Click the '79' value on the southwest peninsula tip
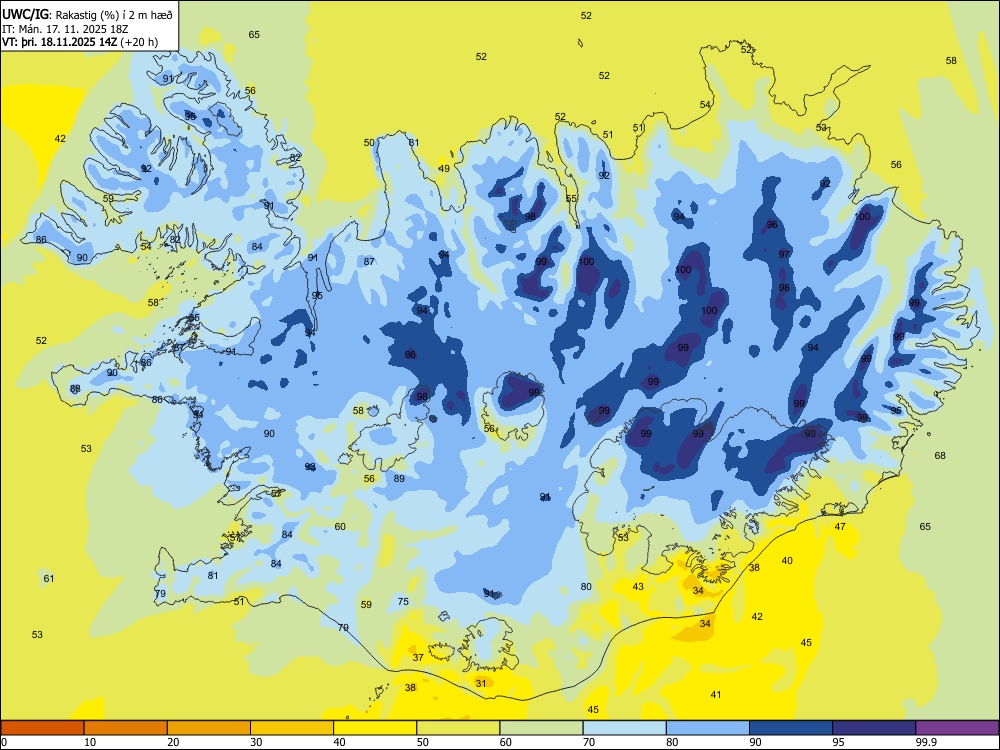Screen dimensions: 1000x750 [x=160, y=594]
